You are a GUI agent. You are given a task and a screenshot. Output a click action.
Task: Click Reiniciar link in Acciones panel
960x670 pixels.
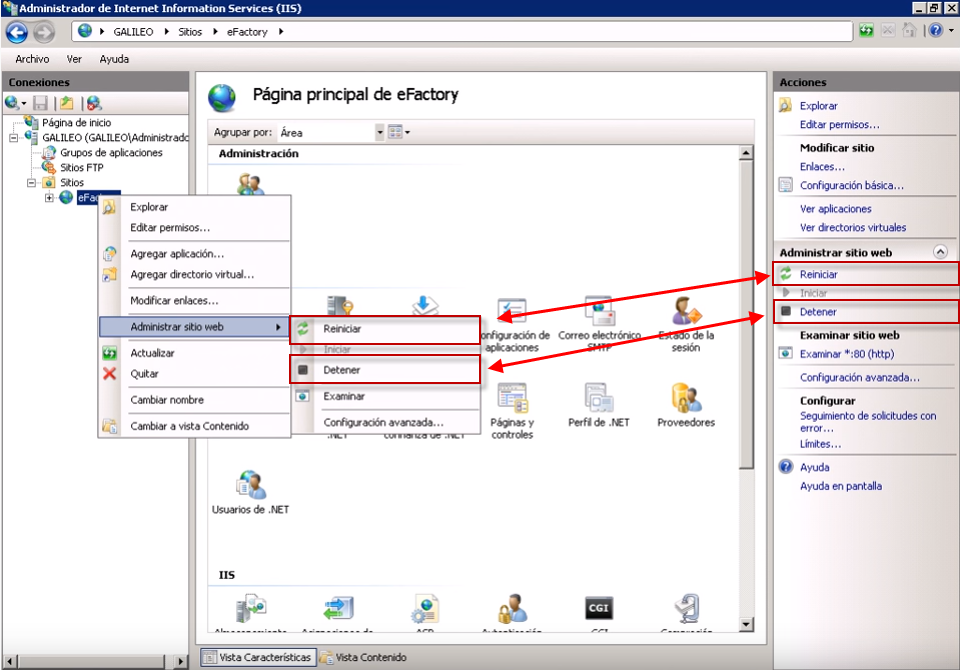(x=819, y=274)
